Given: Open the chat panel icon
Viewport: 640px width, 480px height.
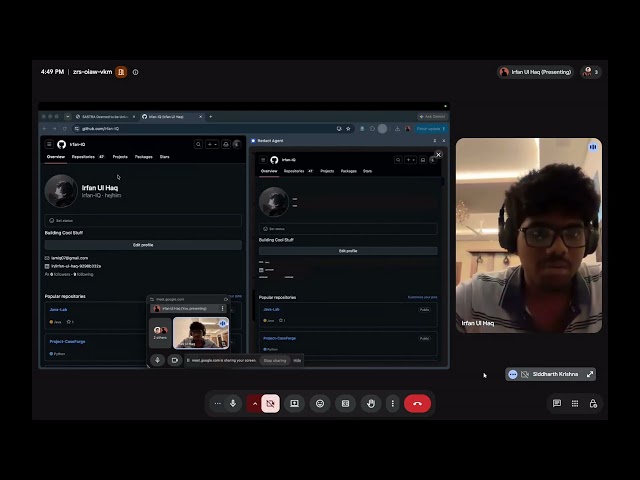Looking at the screenshot, I should click(557, 403).
